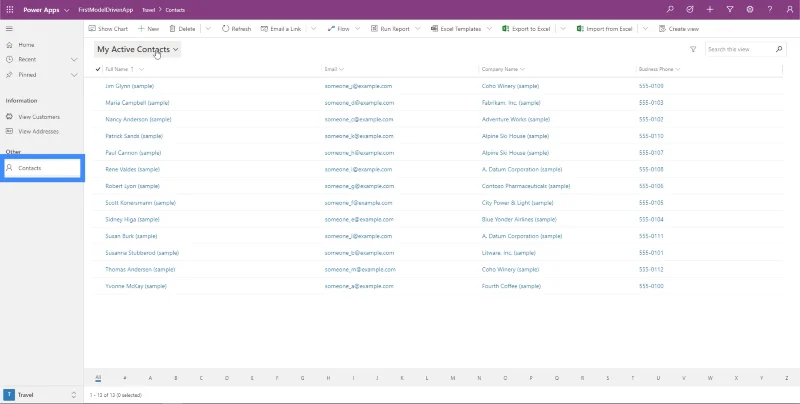Open Power Apps environment dropdown chevron

(x=67, y=10)
